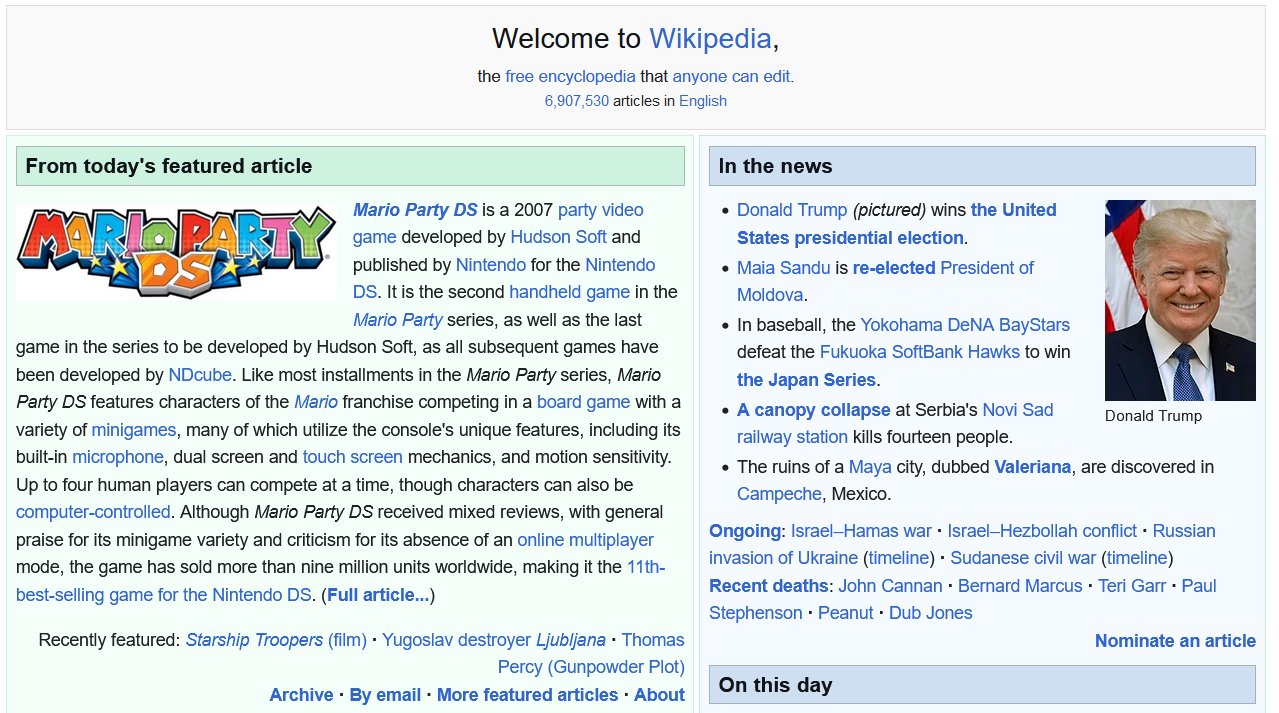
Task: Open the 'touch screen' link
Action: (x=353, y=457)
